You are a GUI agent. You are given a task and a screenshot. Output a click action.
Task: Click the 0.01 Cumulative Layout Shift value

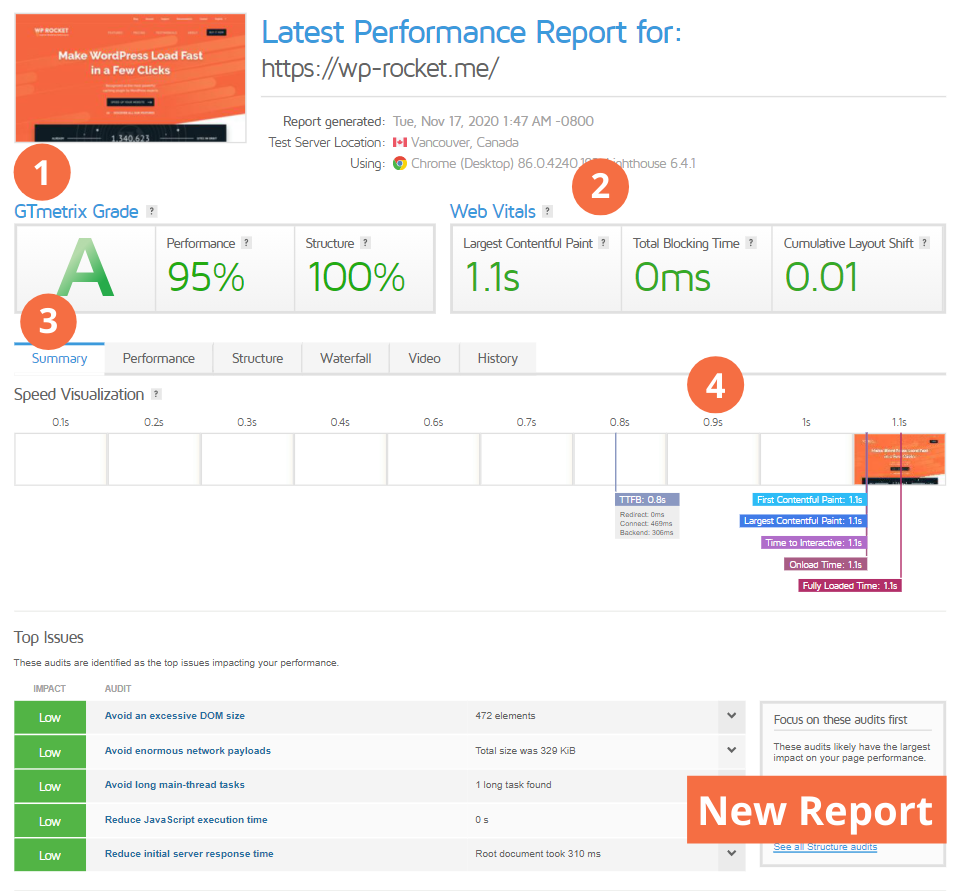[x=822, y=277]
